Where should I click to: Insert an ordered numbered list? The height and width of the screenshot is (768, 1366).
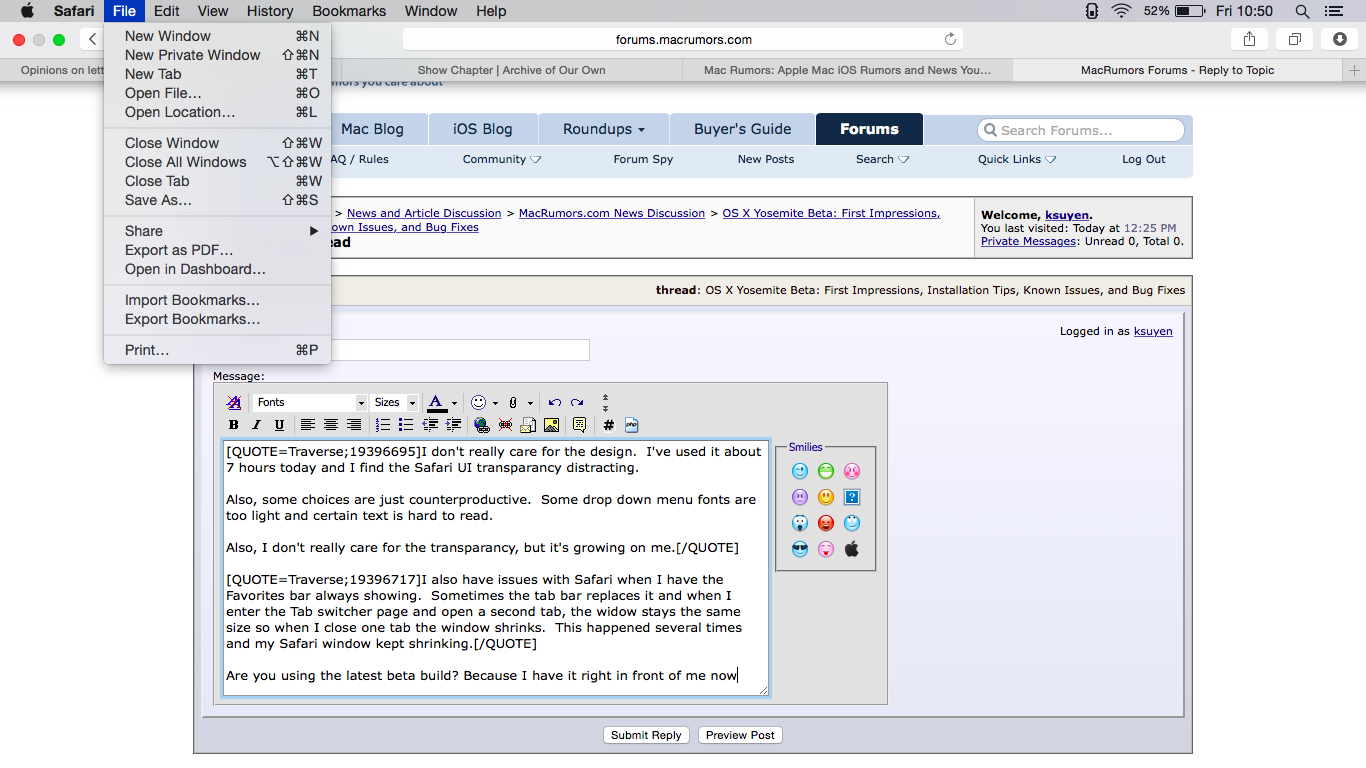click(383, 425)
